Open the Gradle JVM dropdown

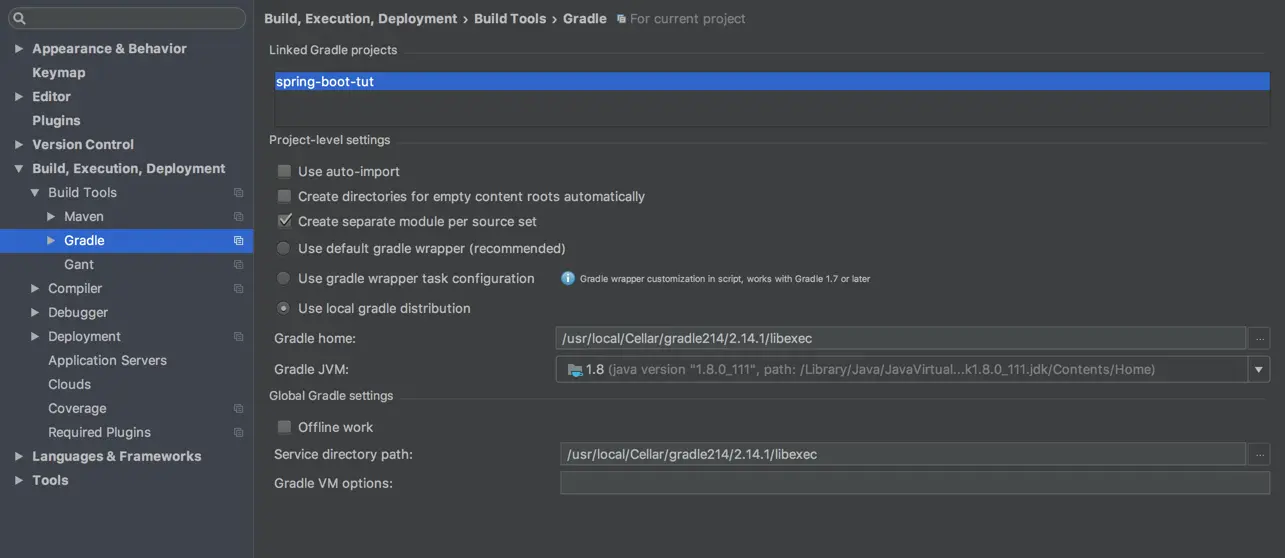coord(1259,370)
